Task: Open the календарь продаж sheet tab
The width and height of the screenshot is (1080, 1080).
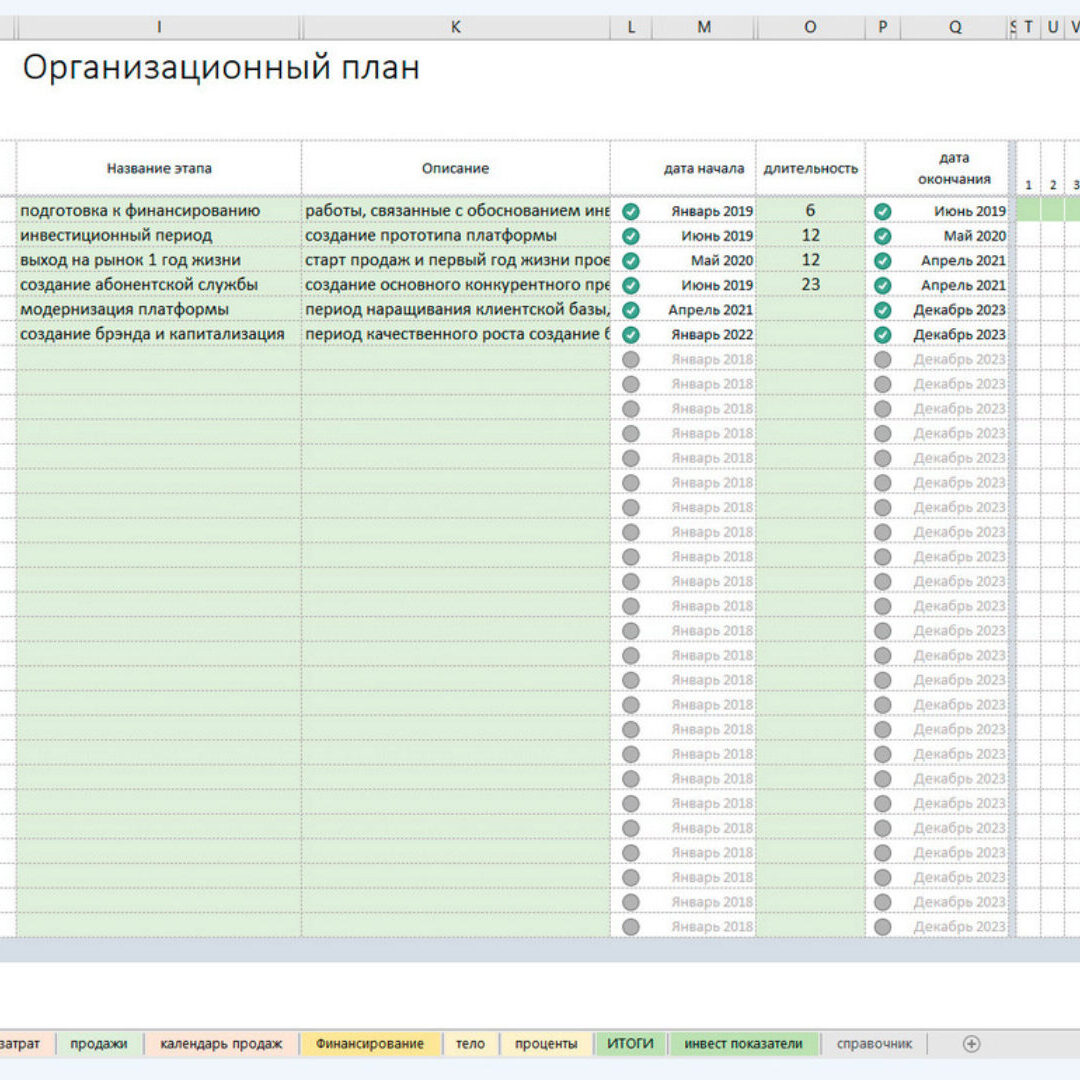Action: pos(221,1043)
